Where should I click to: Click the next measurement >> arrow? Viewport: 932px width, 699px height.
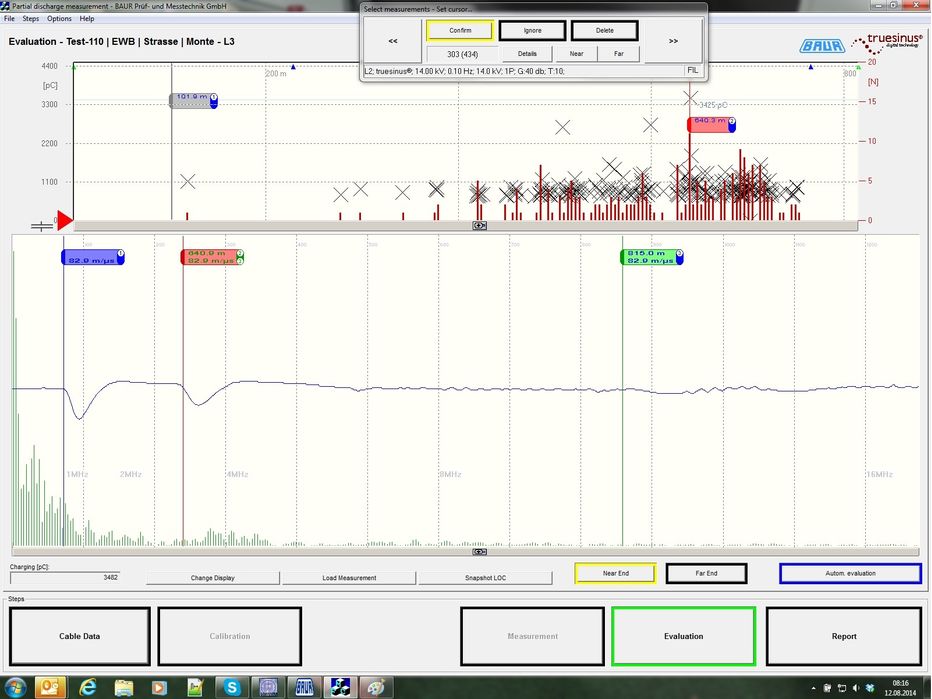pos(673,41)
